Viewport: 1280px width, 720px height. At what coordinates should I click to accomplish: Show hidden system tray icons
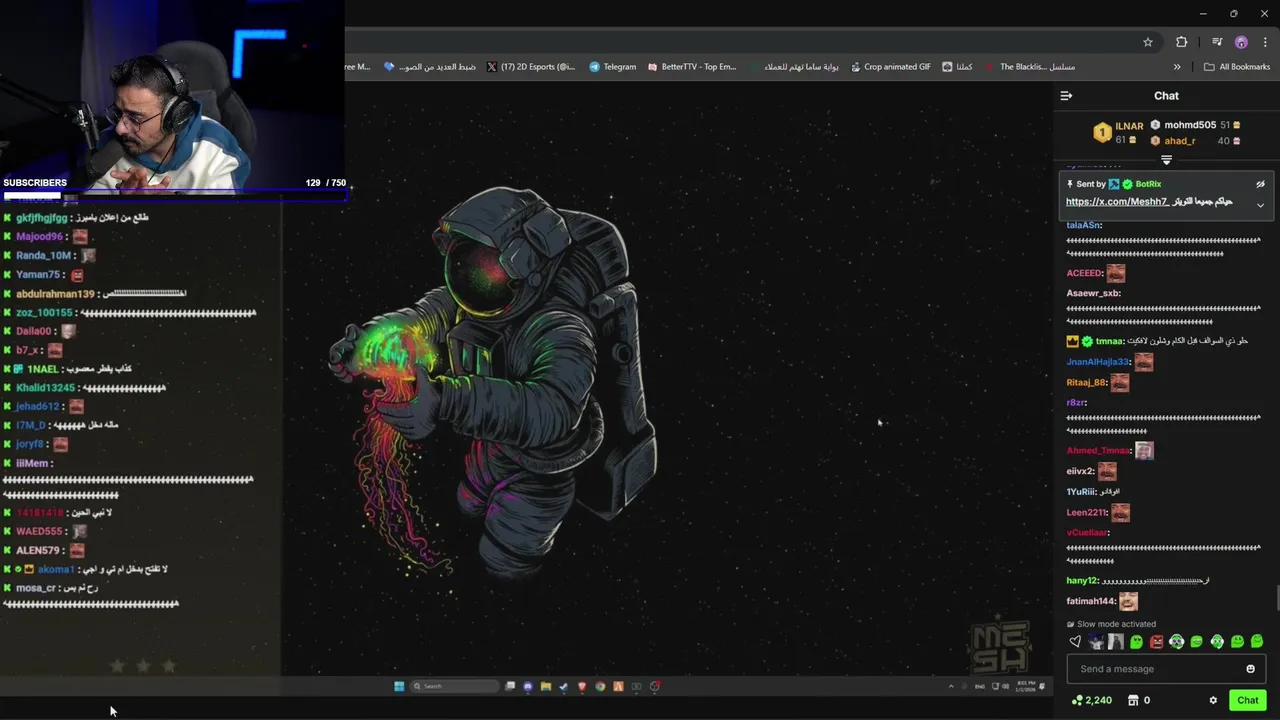[951, 686]
